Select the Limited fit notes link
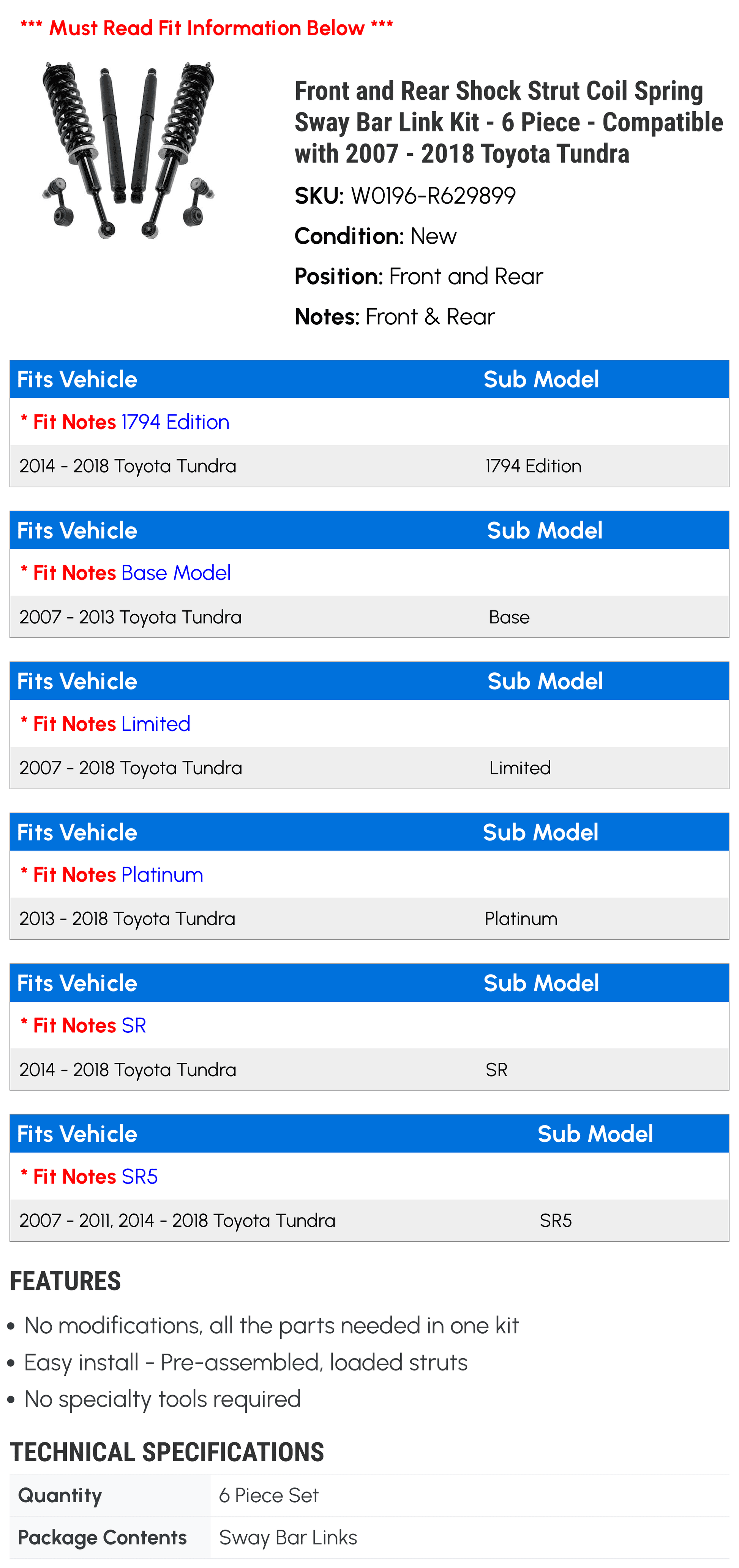Screen dimensions: 739x1568 (156, 724)
